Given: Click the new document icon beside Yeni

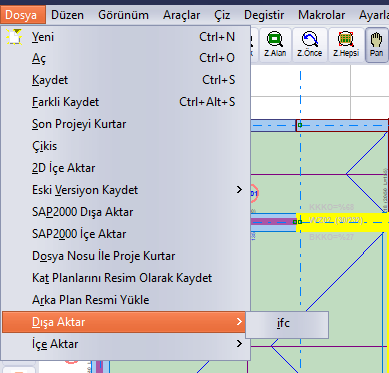Looking at the screenshot, I should (14, 37).
